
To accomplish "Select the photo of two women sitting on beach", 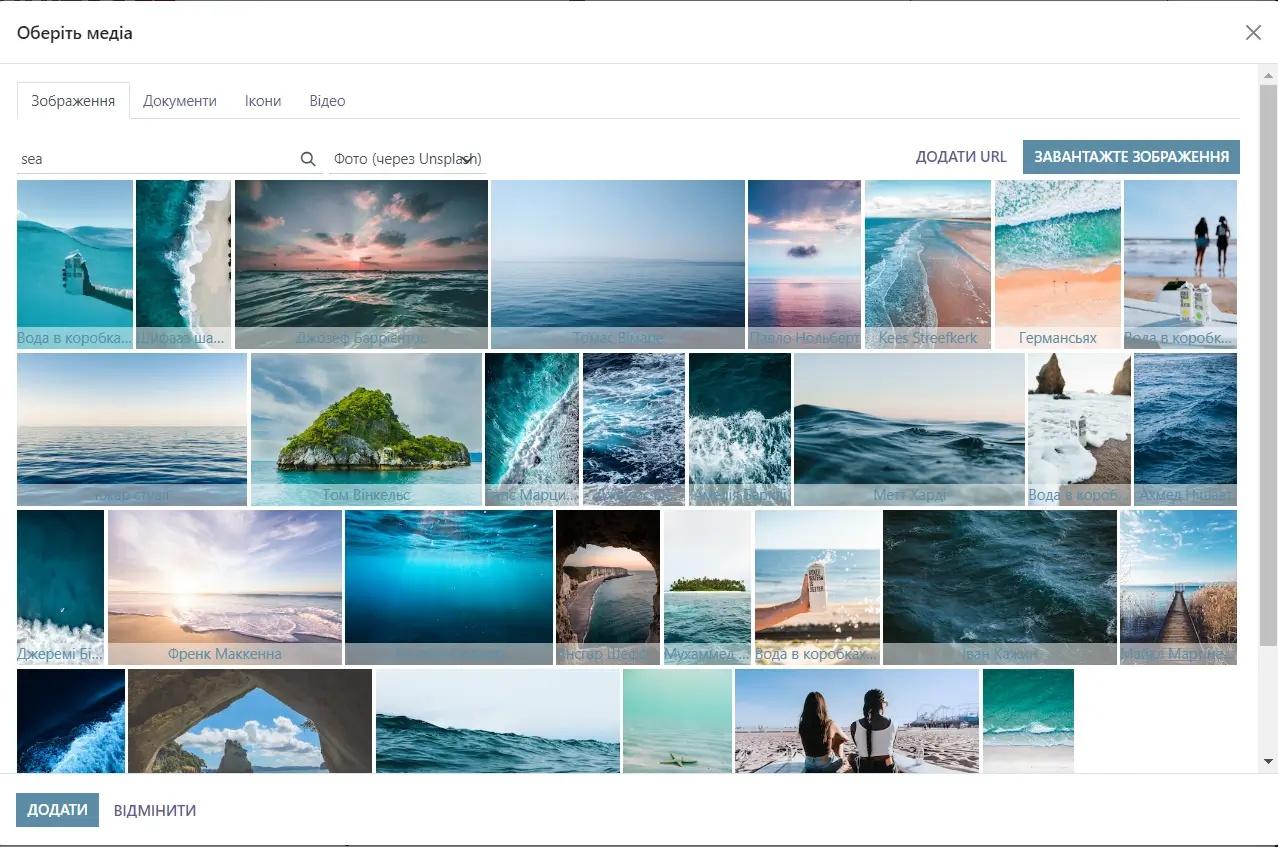I will click(856, 721).
